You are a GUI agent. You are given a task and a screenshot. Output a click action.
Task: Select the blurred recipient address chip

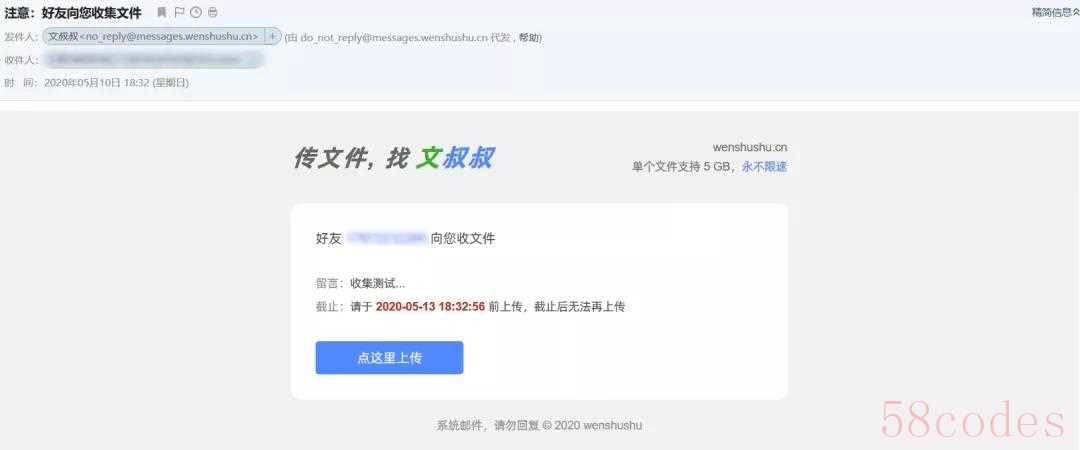153,60
